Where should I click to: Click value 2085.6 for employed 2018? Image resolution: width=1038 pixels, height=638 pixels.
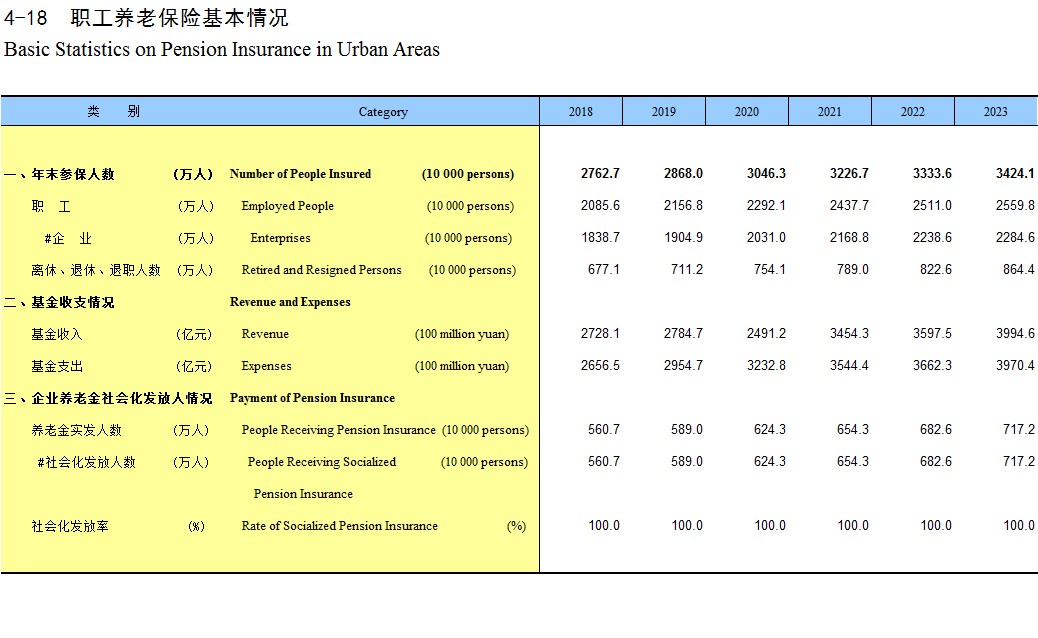(600, 205)
